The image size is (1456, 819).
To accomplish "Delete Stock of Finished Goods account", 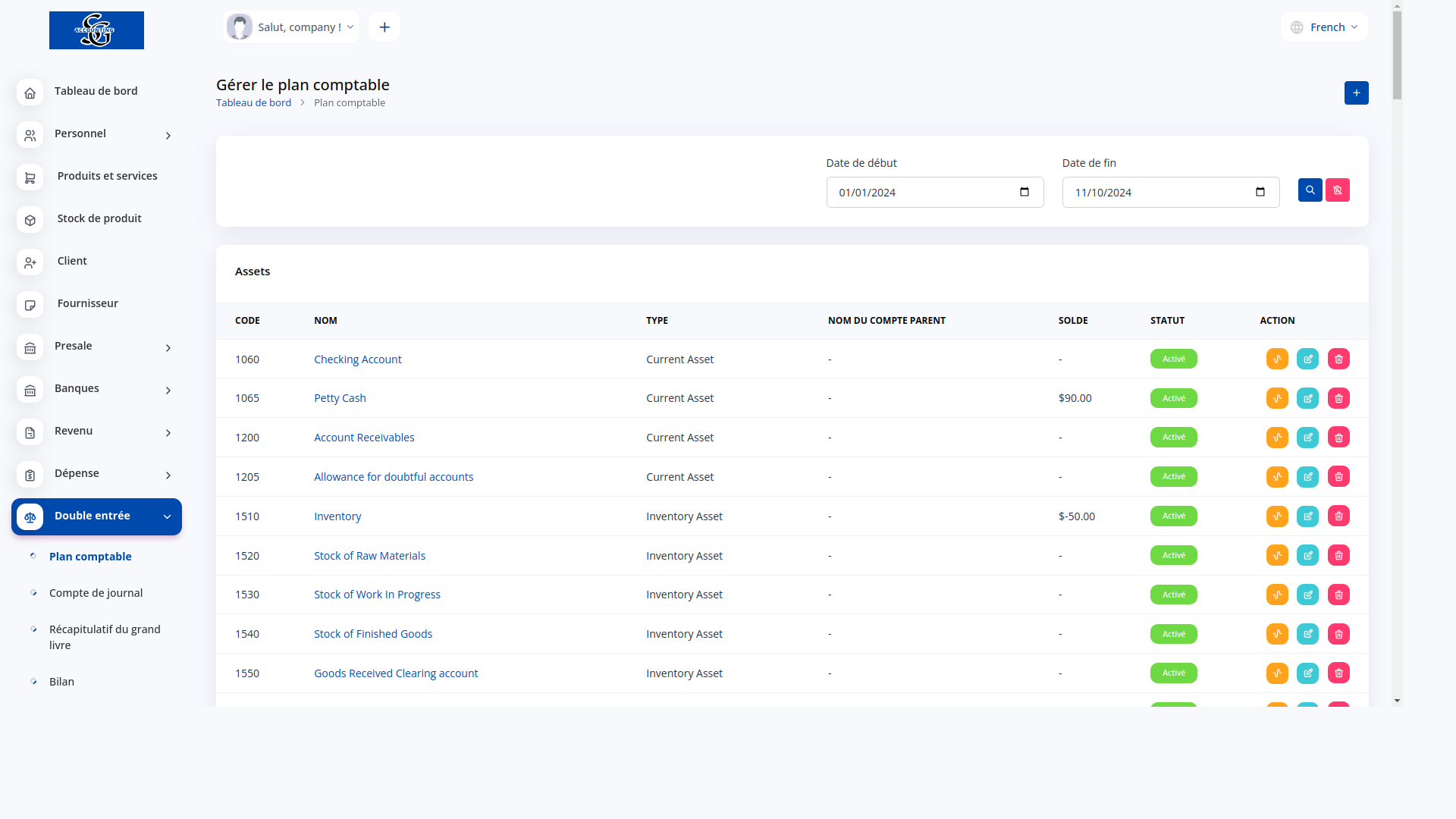I will (x=1338, y=634).
